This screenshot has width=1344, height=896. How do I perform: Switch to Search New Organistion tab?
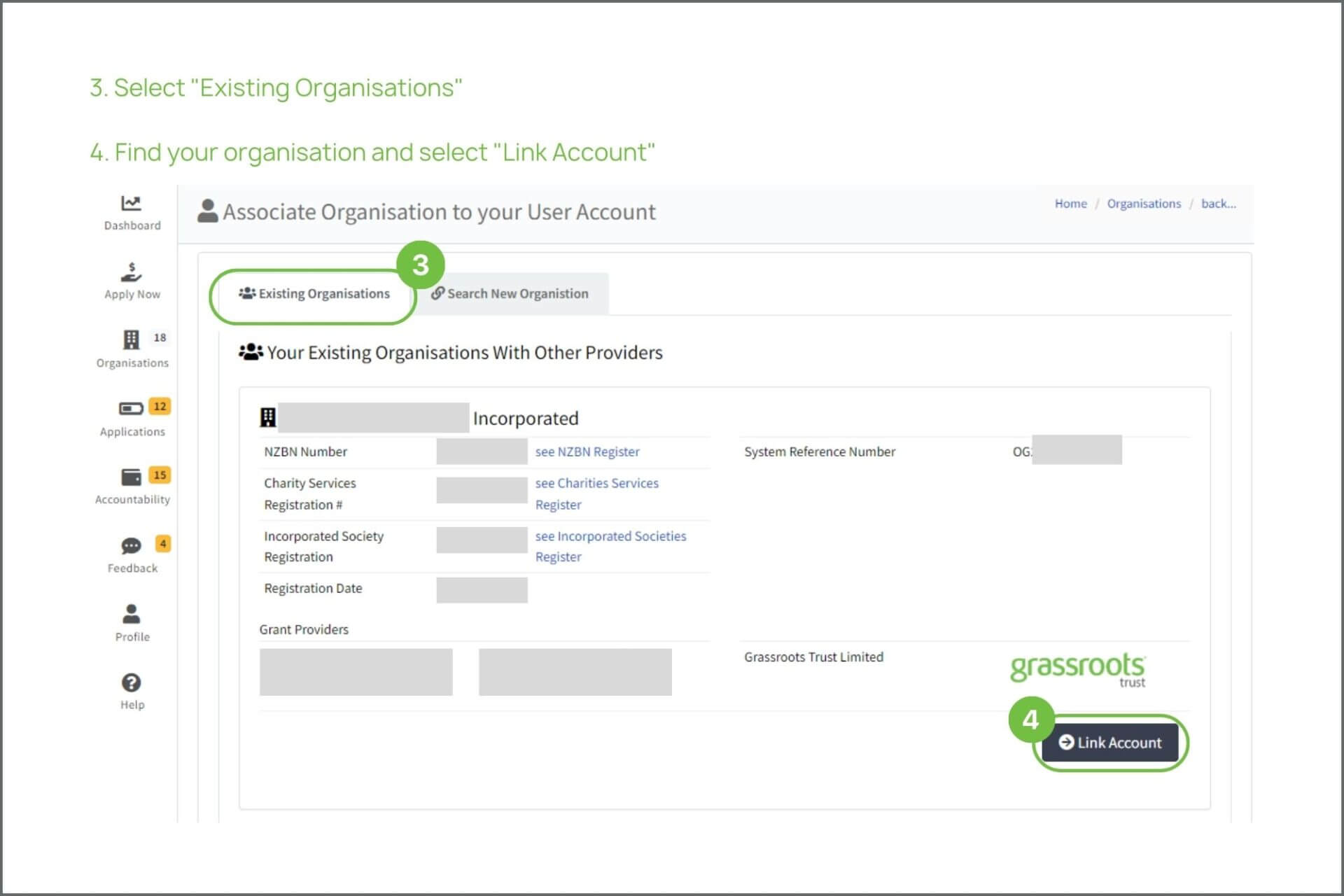point(510,294)
